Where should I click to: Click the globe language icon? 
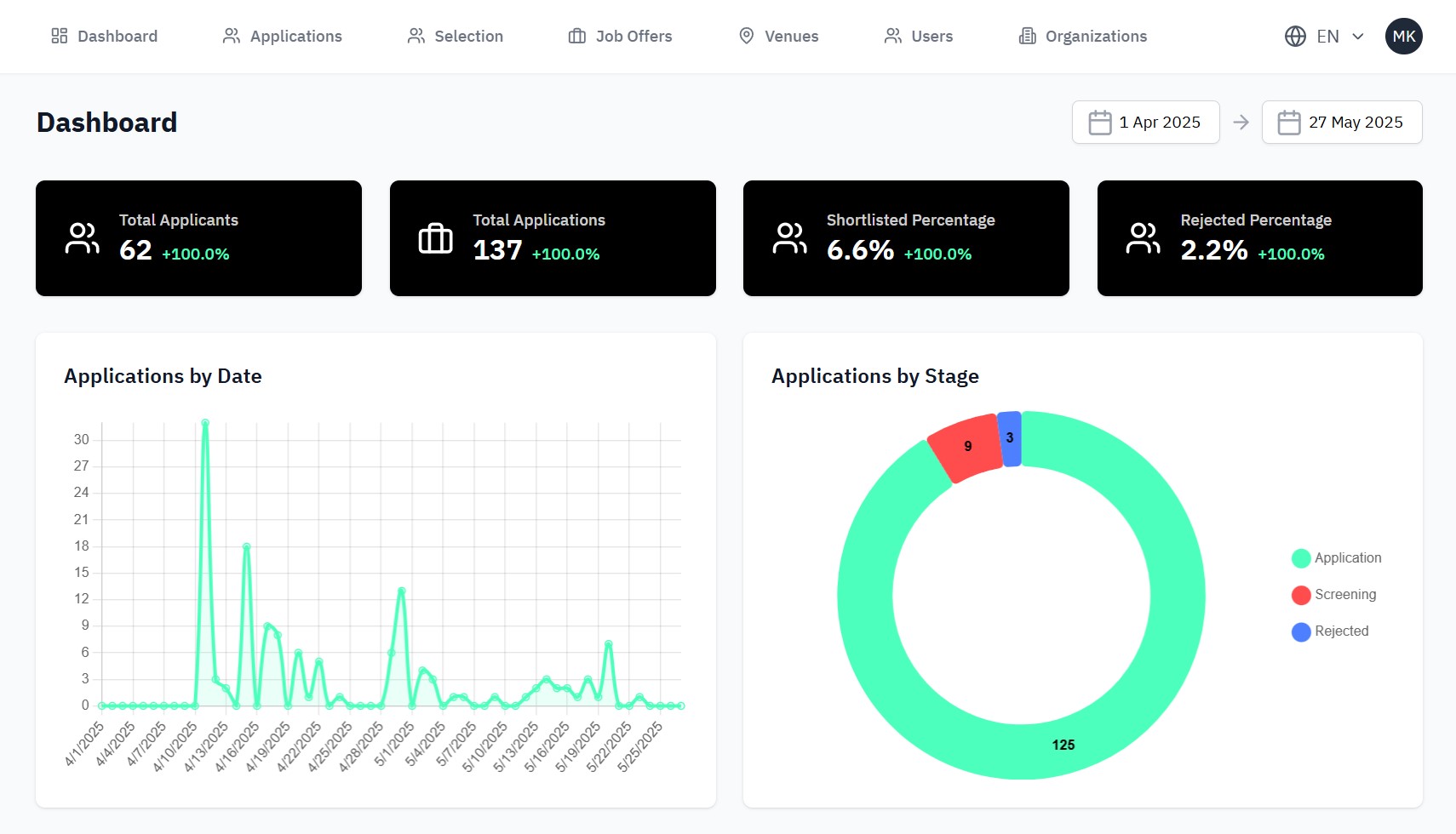1294,36
